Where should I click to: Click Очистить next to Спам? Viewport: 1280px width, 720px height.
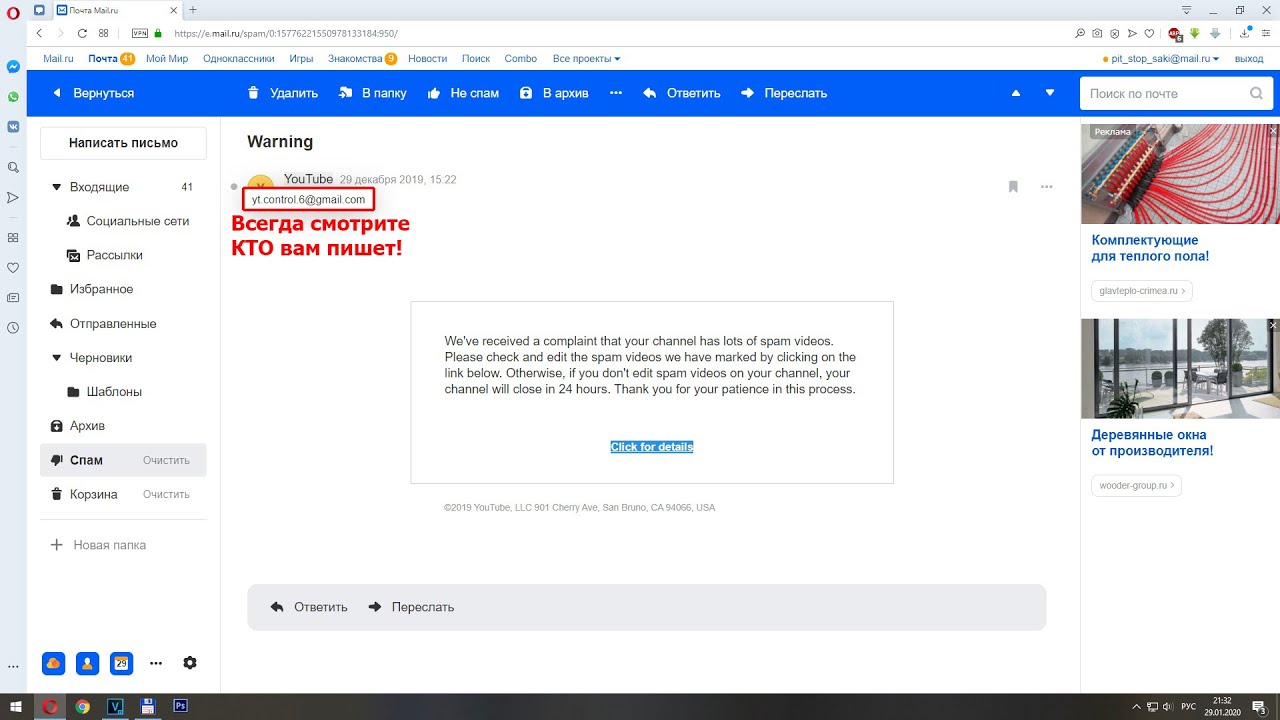pos(166,461)
